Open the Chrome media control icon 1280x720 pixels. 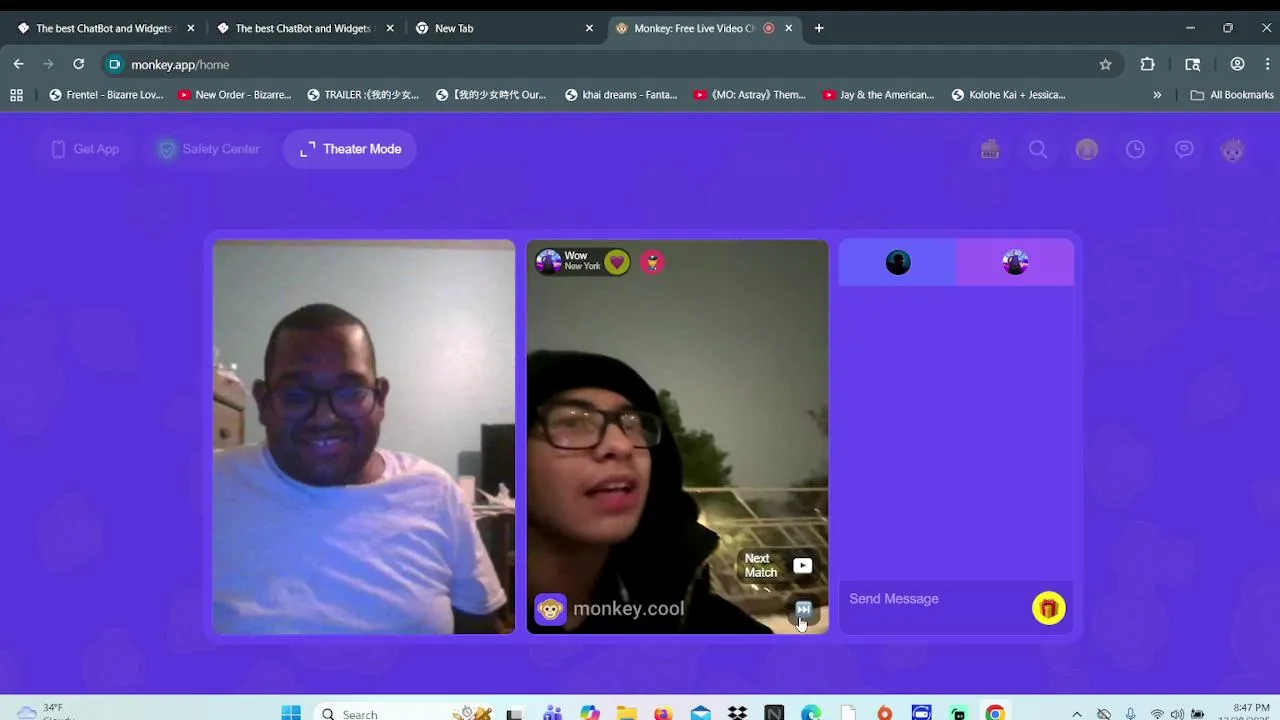click(x=1192, y=64)
